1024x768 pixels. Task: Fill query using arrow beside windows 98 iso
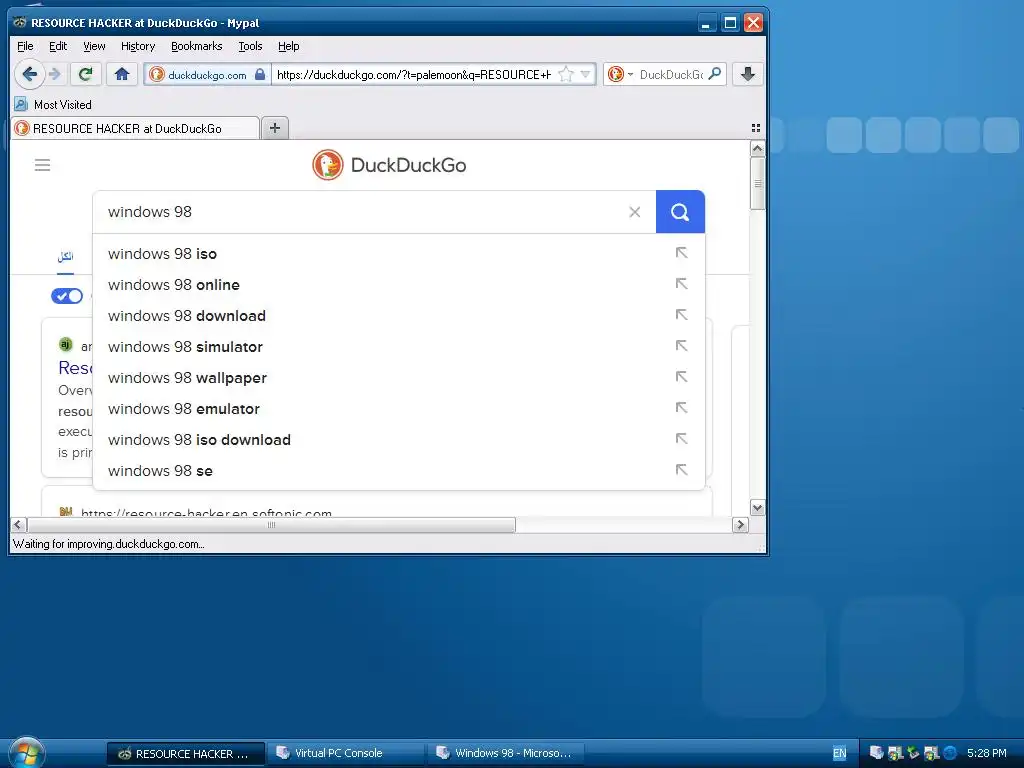pos(681,253)
